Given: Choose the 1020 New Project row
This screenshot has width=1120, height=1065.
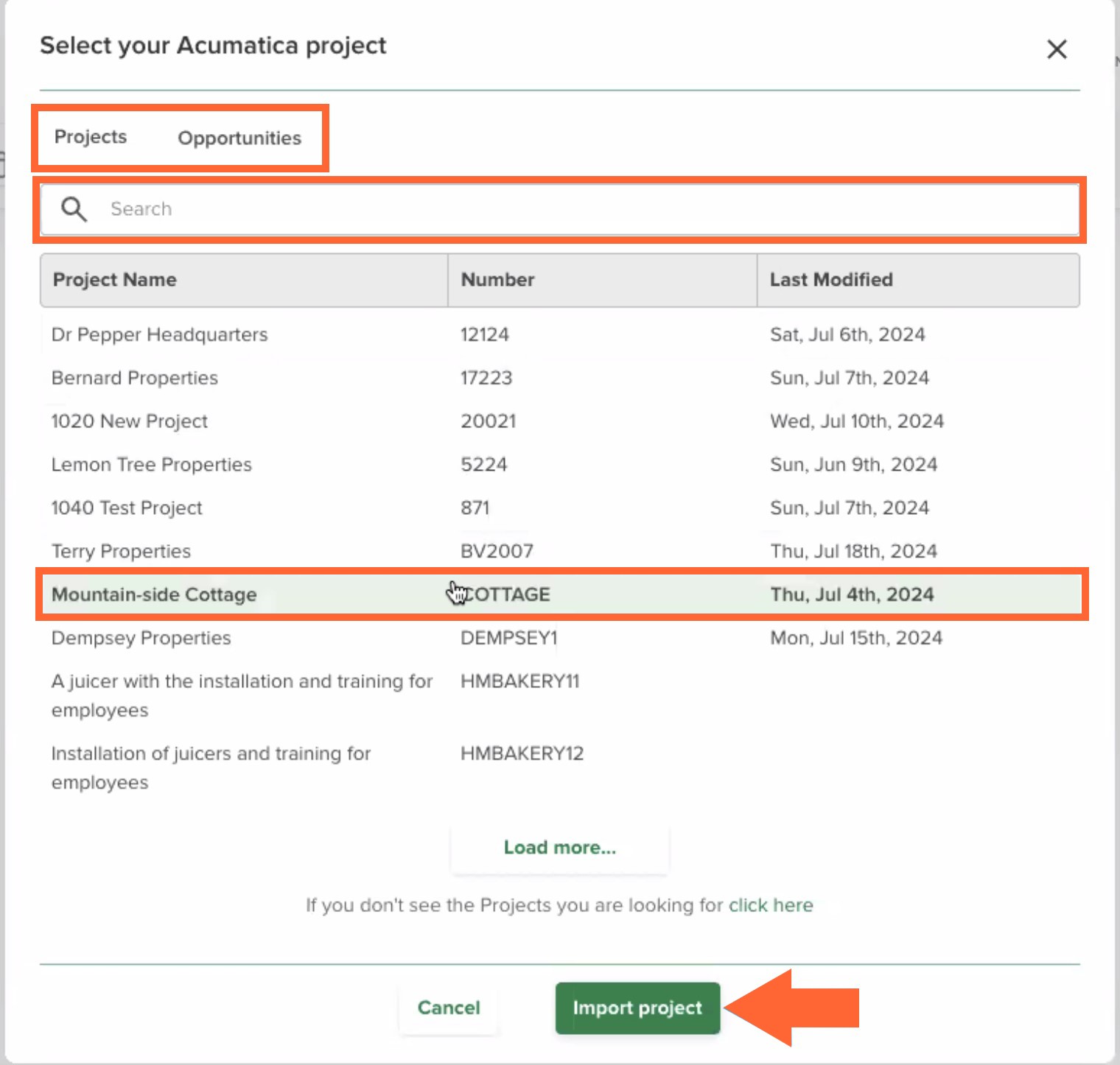Looking at the screenshot, I should (560, 421).
